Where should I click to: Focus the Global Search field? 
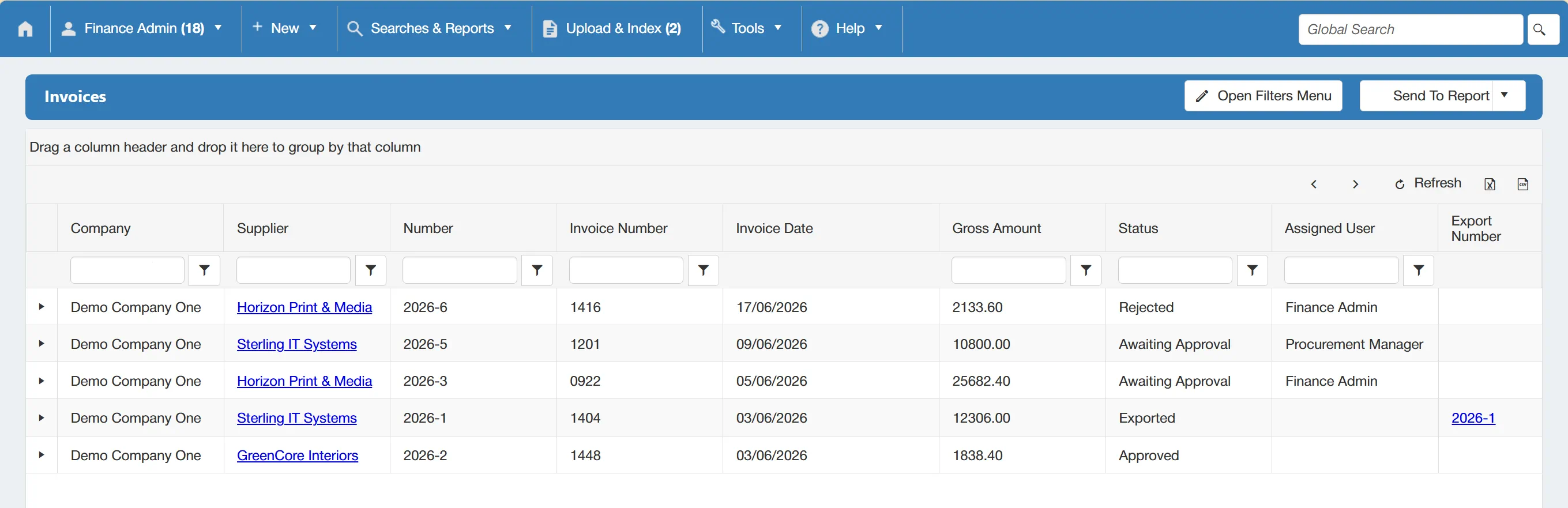1411,29
